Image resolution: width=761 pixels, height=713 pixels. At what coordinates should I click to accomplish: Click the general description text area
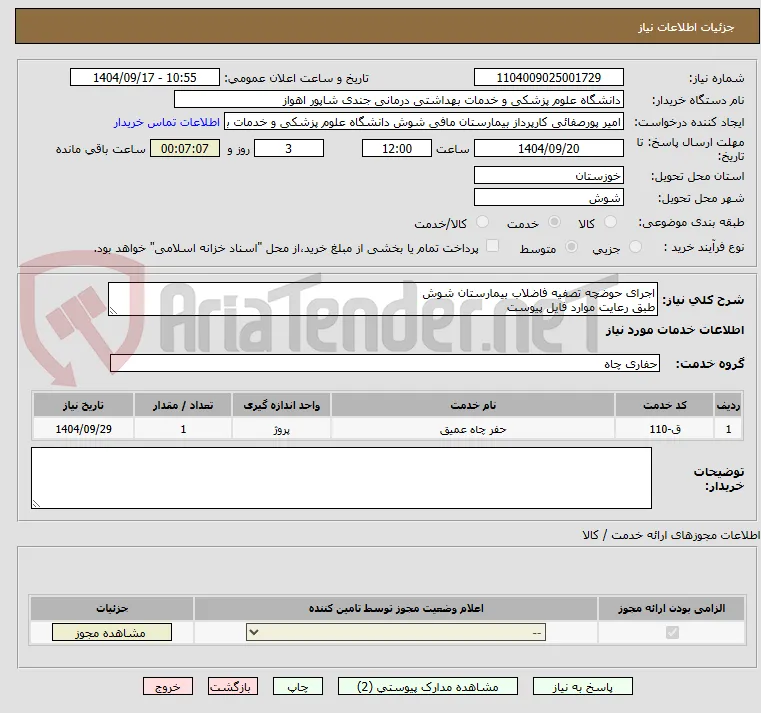click(382, 299)
